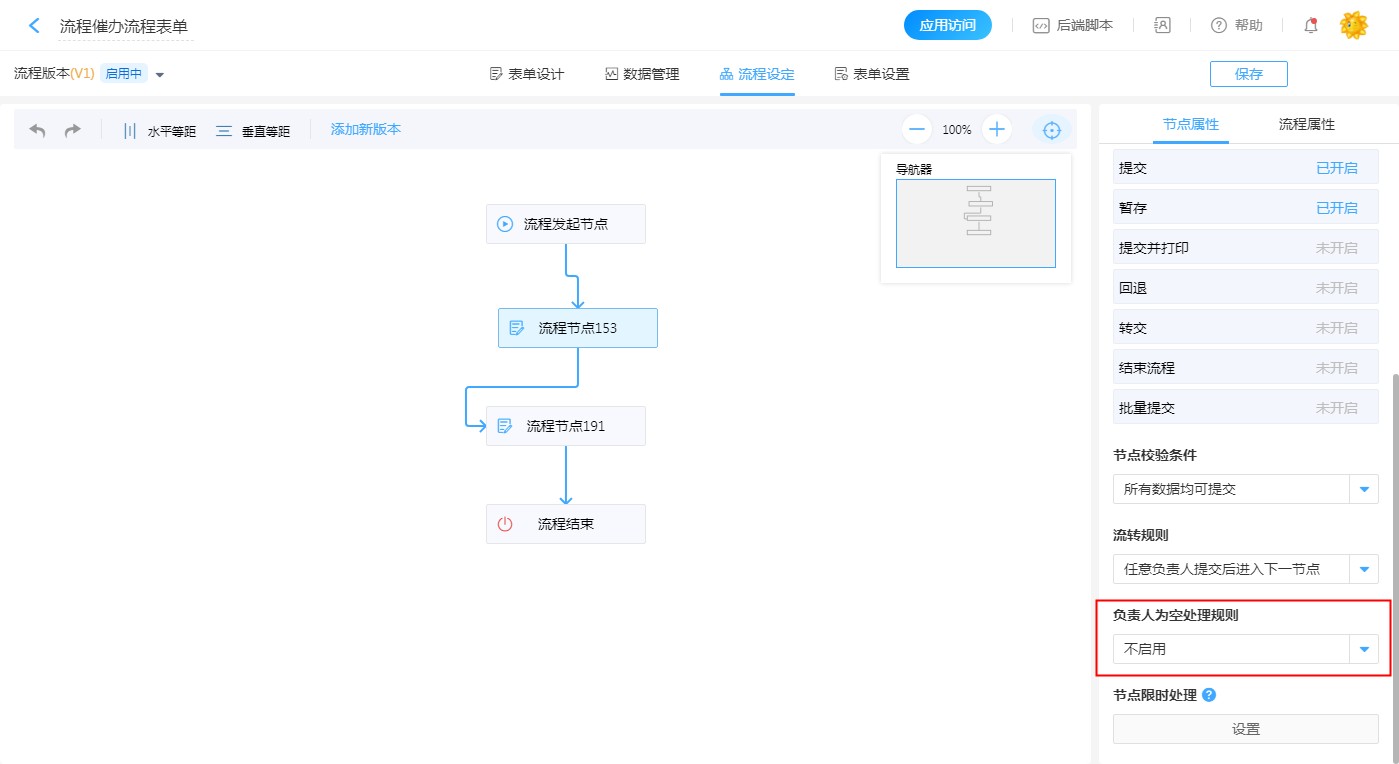This screenshot has height=764, width=1399.
Task: Select the 流程节点191 node
Action: 566,426
